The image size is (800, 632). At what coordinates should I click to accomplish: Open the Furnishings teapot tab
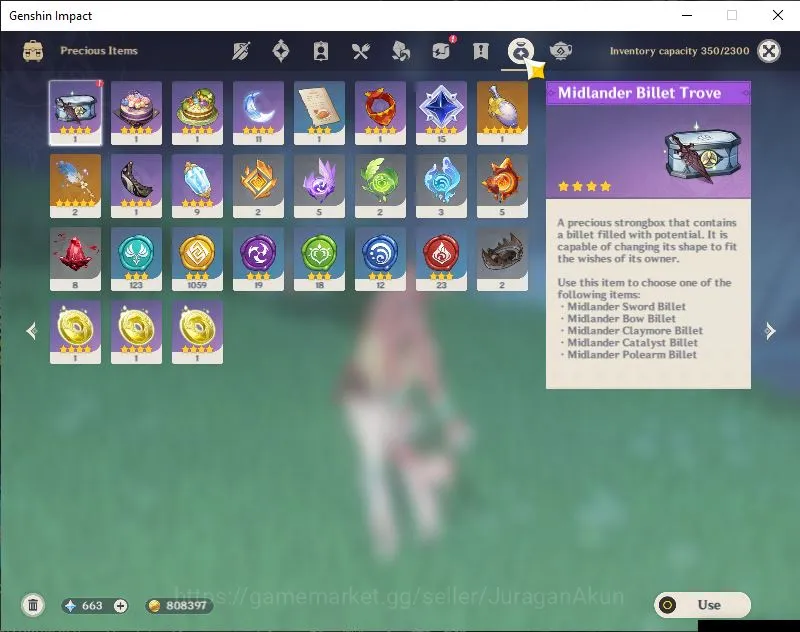click(x=561, y=51)
